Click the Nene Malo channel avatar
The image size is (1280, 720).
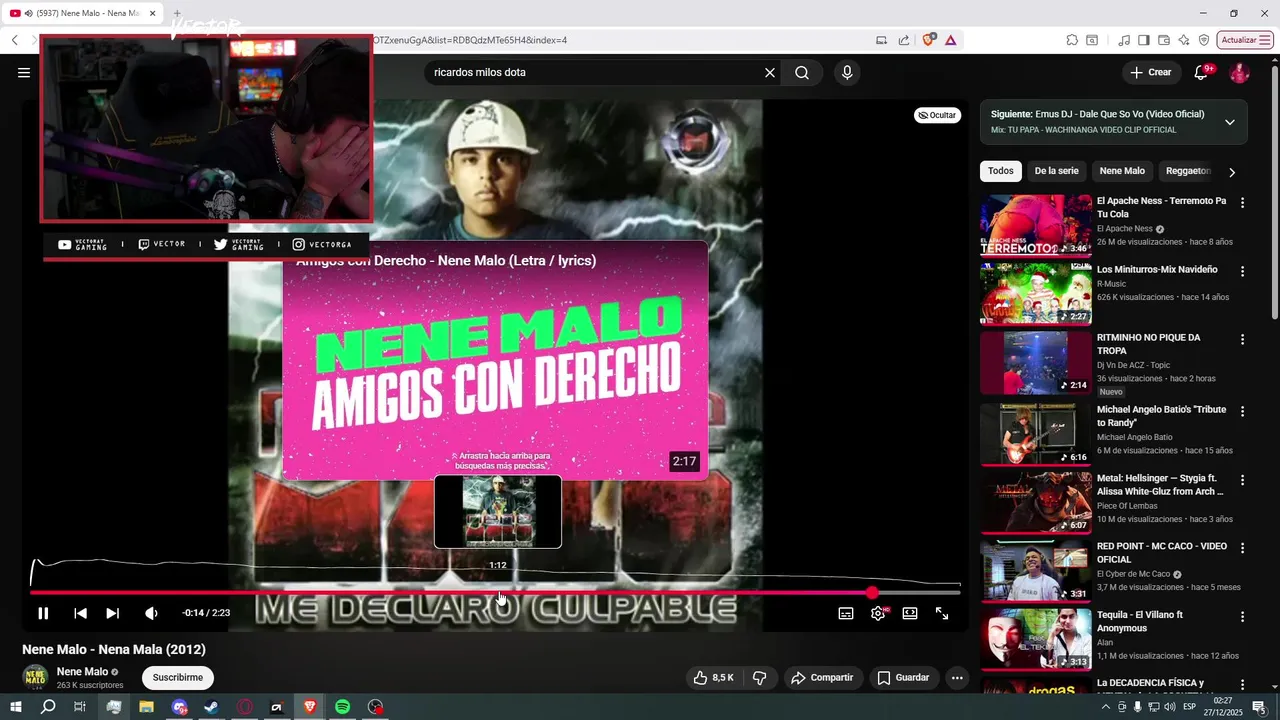[x=35, y=677]
